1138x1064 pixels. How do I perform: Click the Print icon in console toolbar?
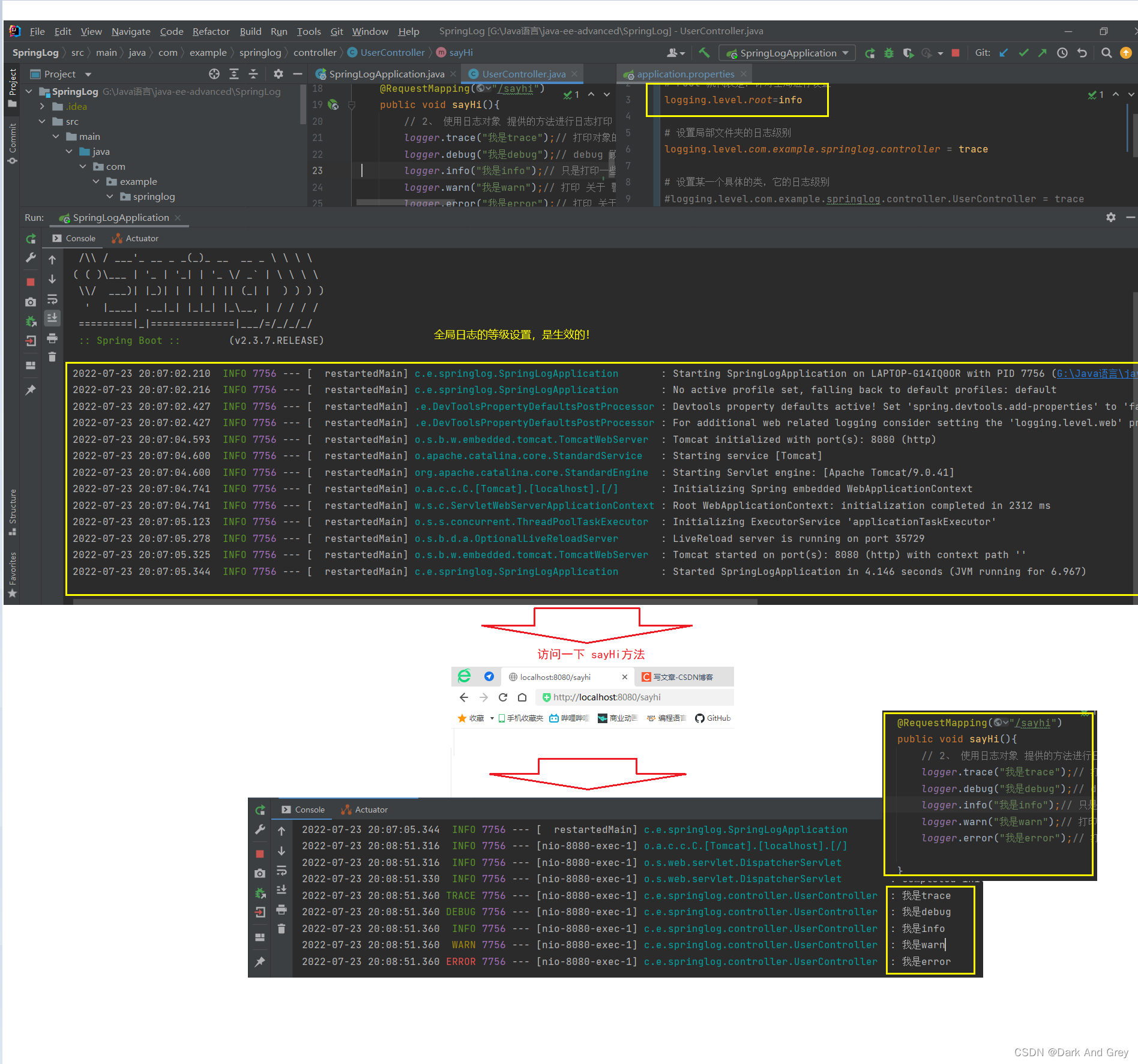(x=52, y=338)
